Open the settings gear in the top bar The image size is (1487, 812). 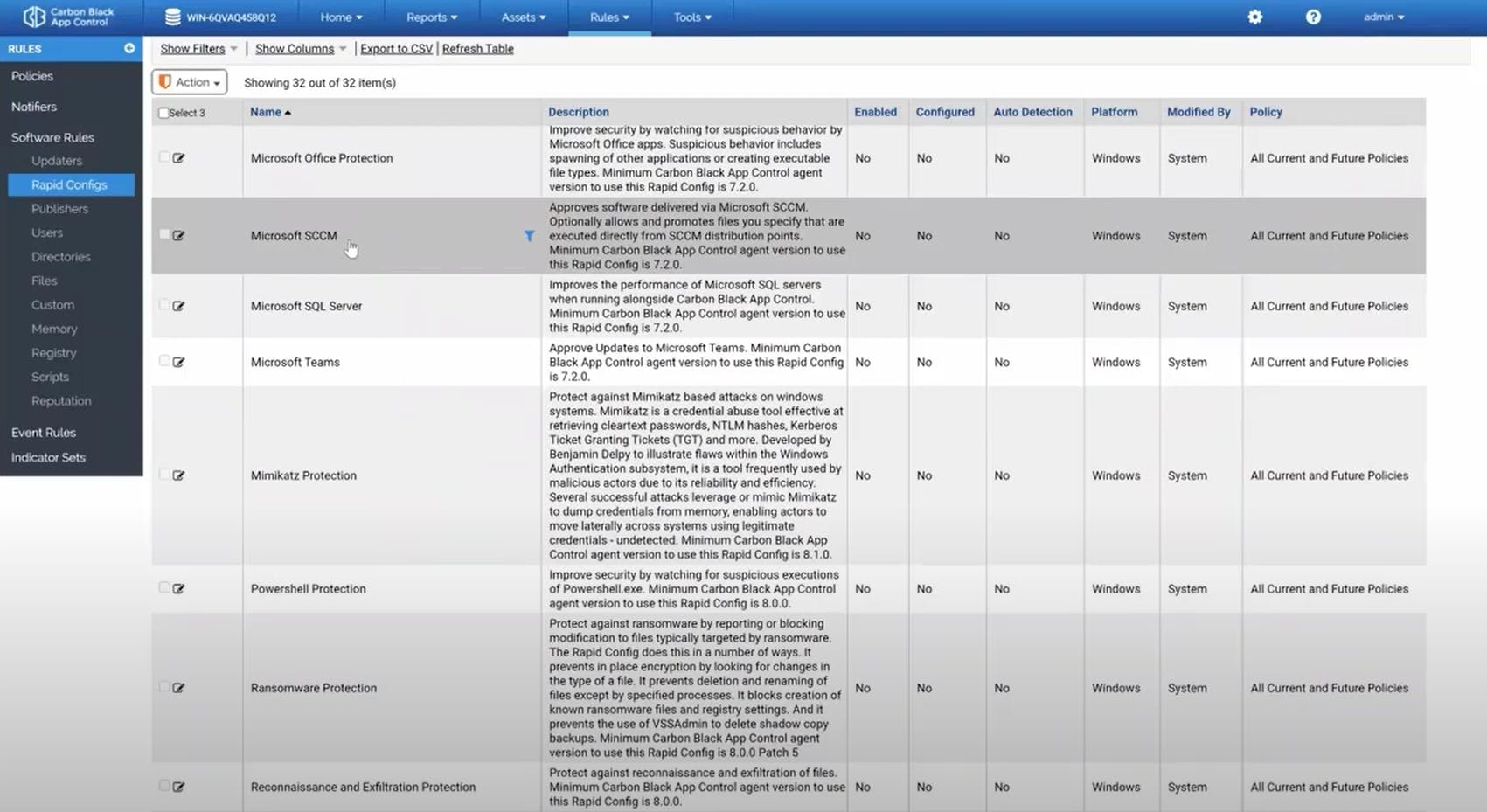(1254, 17)
